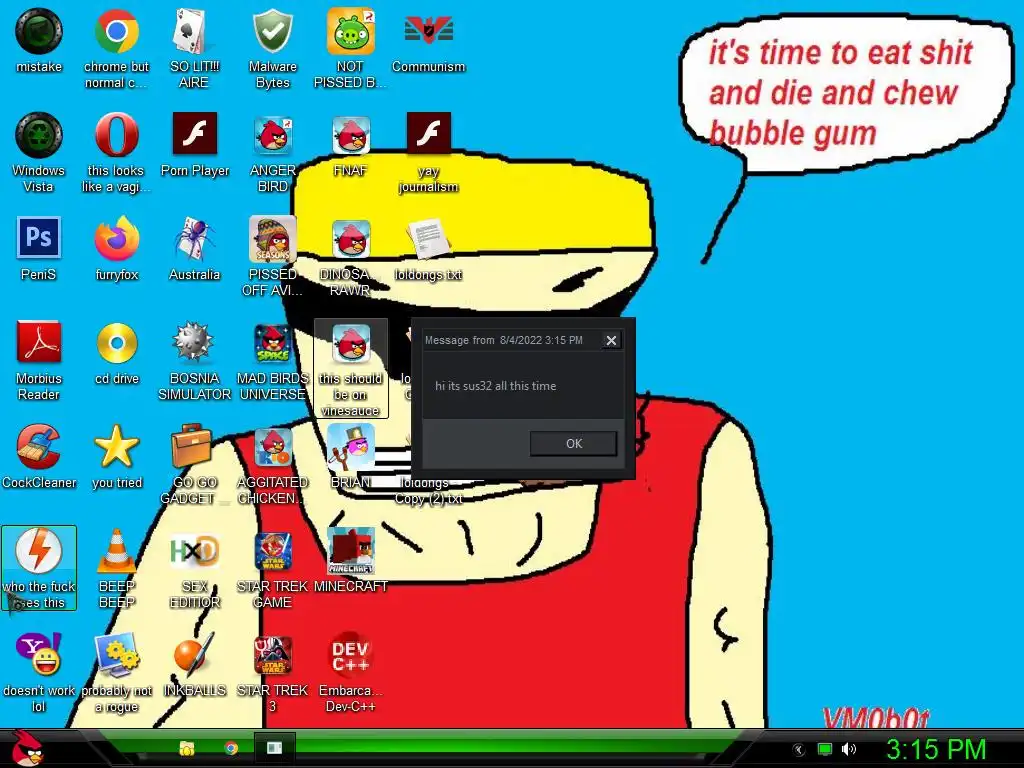Viewport: 1024px width, 768px height.
Task: Launch the VLC cone 'BEEP BEEP' icon
Action: point(116,568)
